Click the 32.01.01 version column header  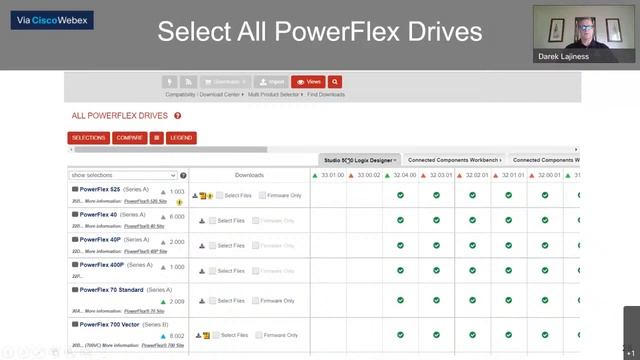509,175
